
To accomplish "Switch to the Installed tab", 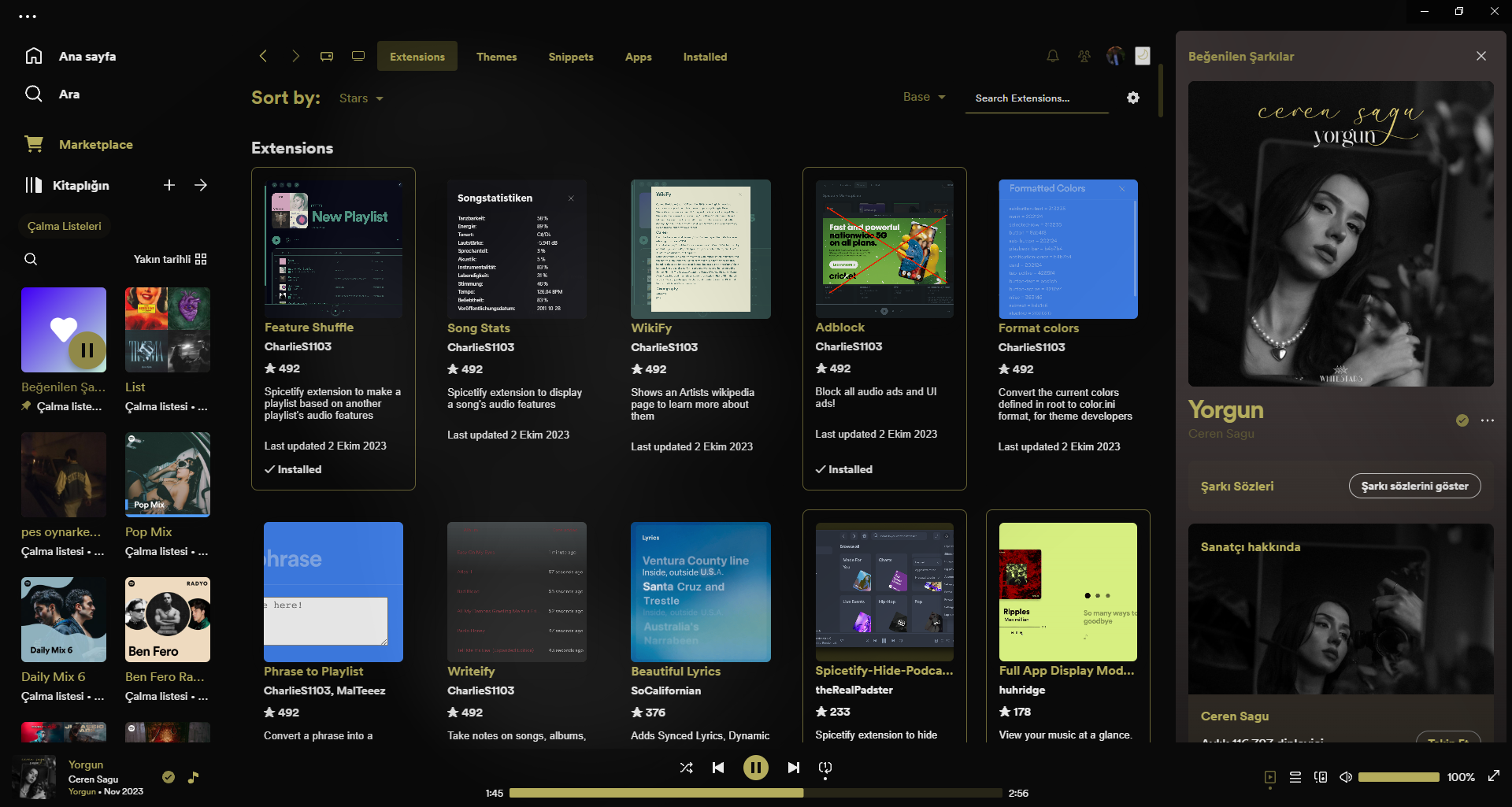I will pyautogui.click(x=706, y=57).
